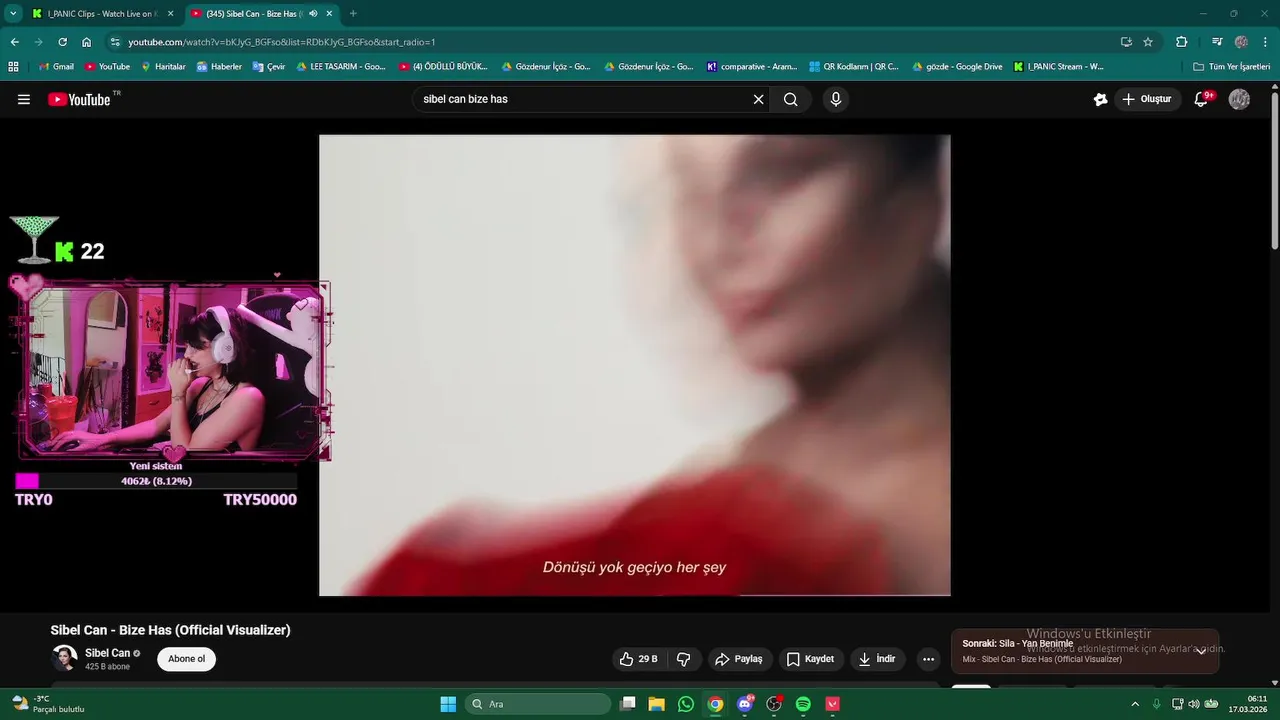Install the app via the address bar icon

(1126, 42)
